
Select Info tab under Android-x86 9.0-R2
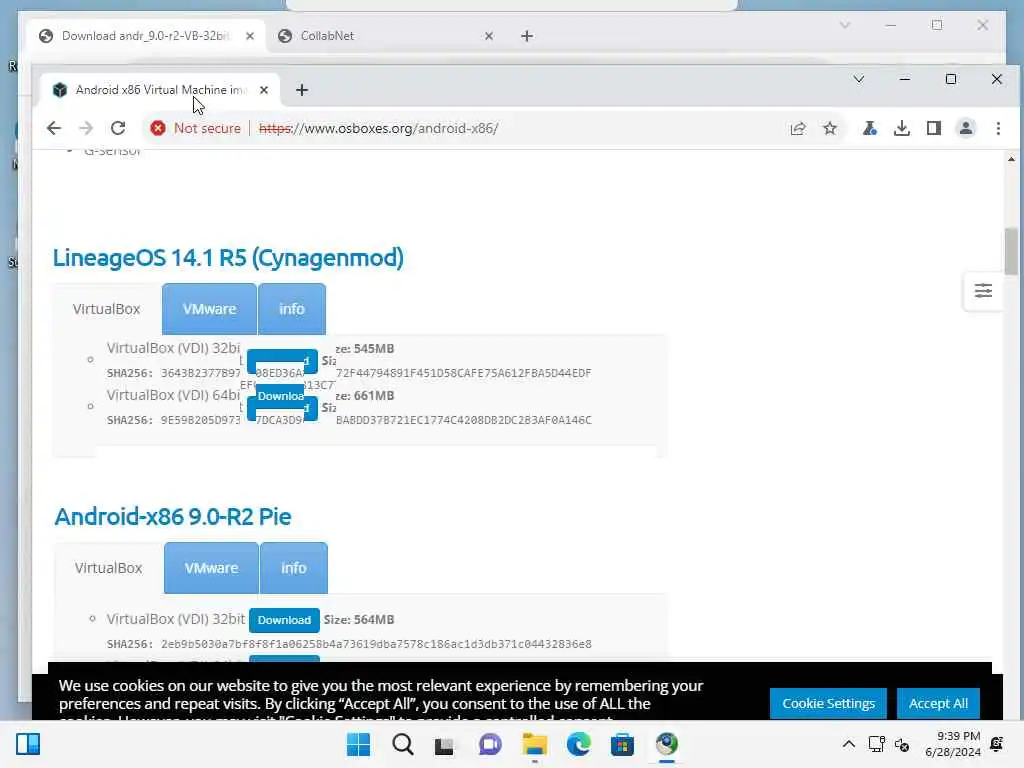tap(294, 568)
